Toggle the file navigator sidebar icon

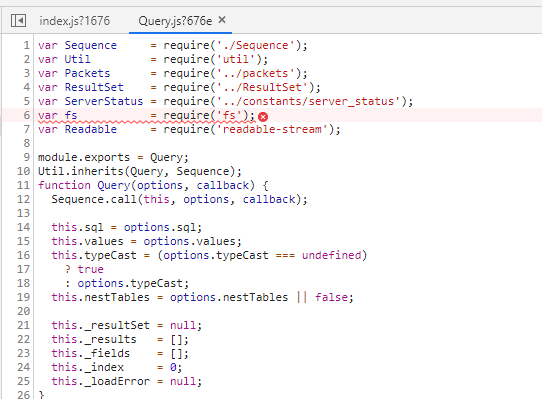[x=18, y=21]
